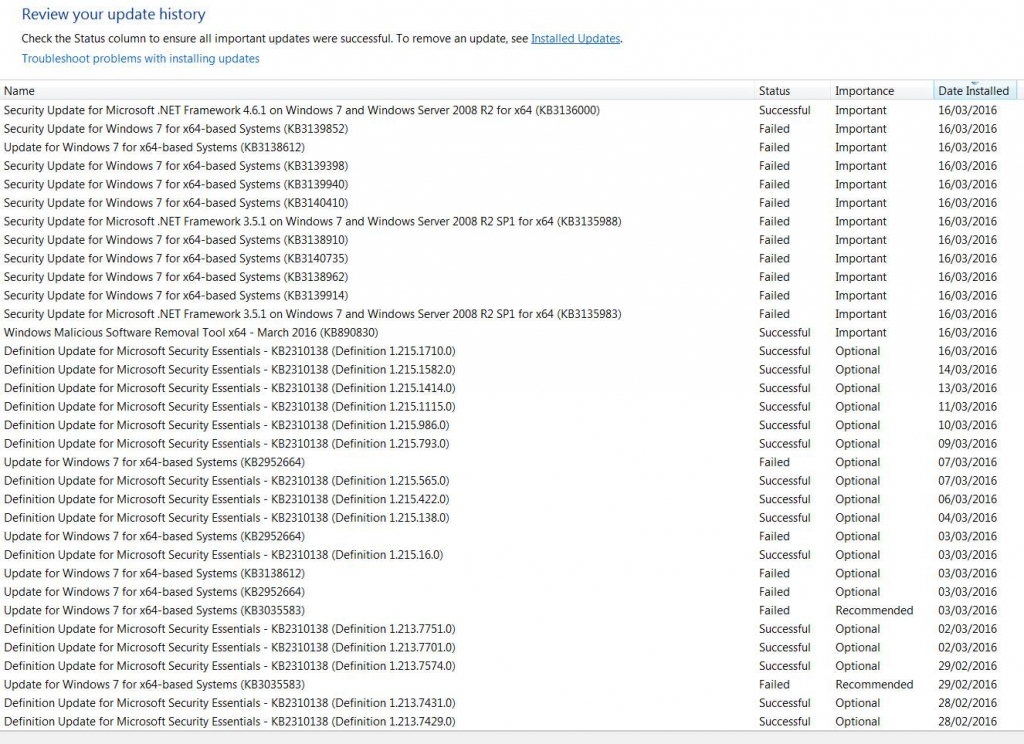
Task: Select the .NET Framework 3.5.1 KB3135988 update
Action: coord(312,221)
